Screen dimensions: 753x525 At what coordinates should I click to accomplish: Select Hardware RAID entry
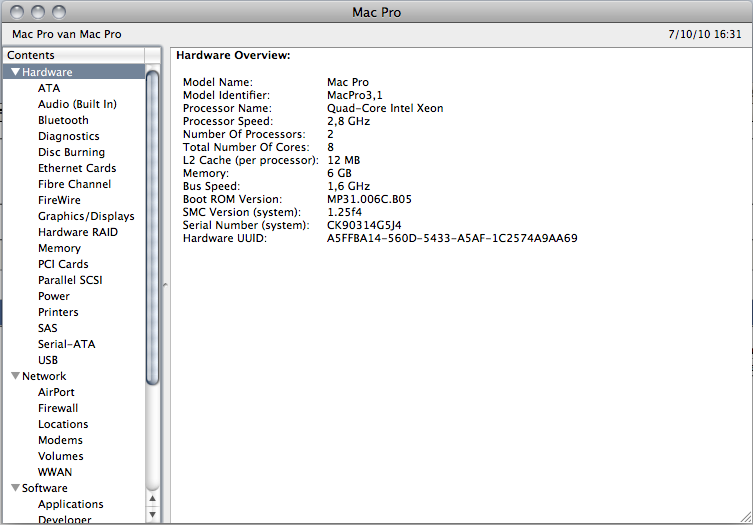pos(78,232)
